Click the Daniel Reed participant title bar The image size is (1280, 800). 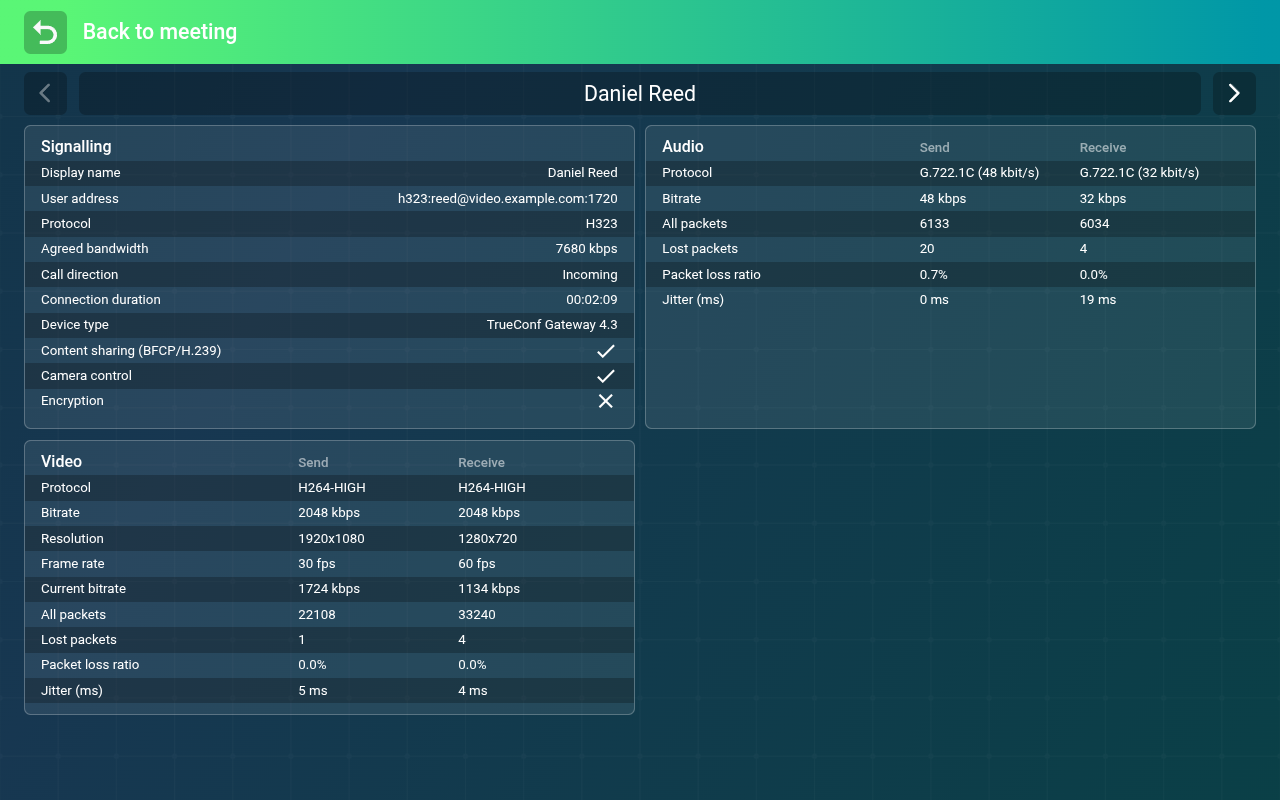coord(640,93)
